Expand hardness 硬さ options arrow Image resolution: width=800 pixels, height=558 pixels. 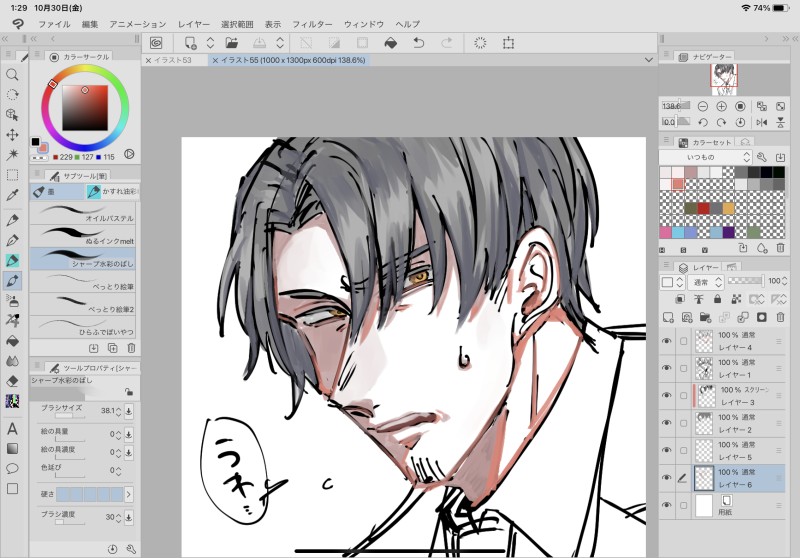[129, 494]
